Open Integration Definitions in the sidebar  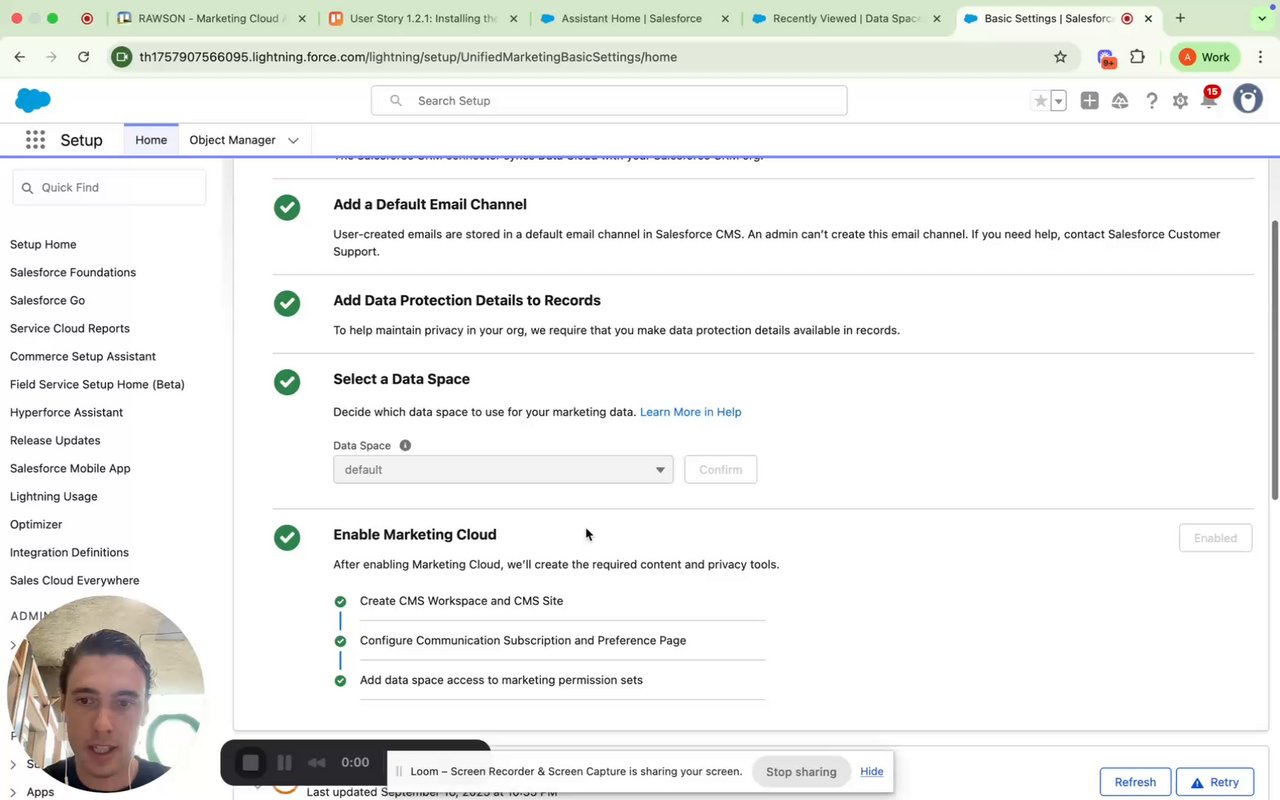click(x=69, y=552)
